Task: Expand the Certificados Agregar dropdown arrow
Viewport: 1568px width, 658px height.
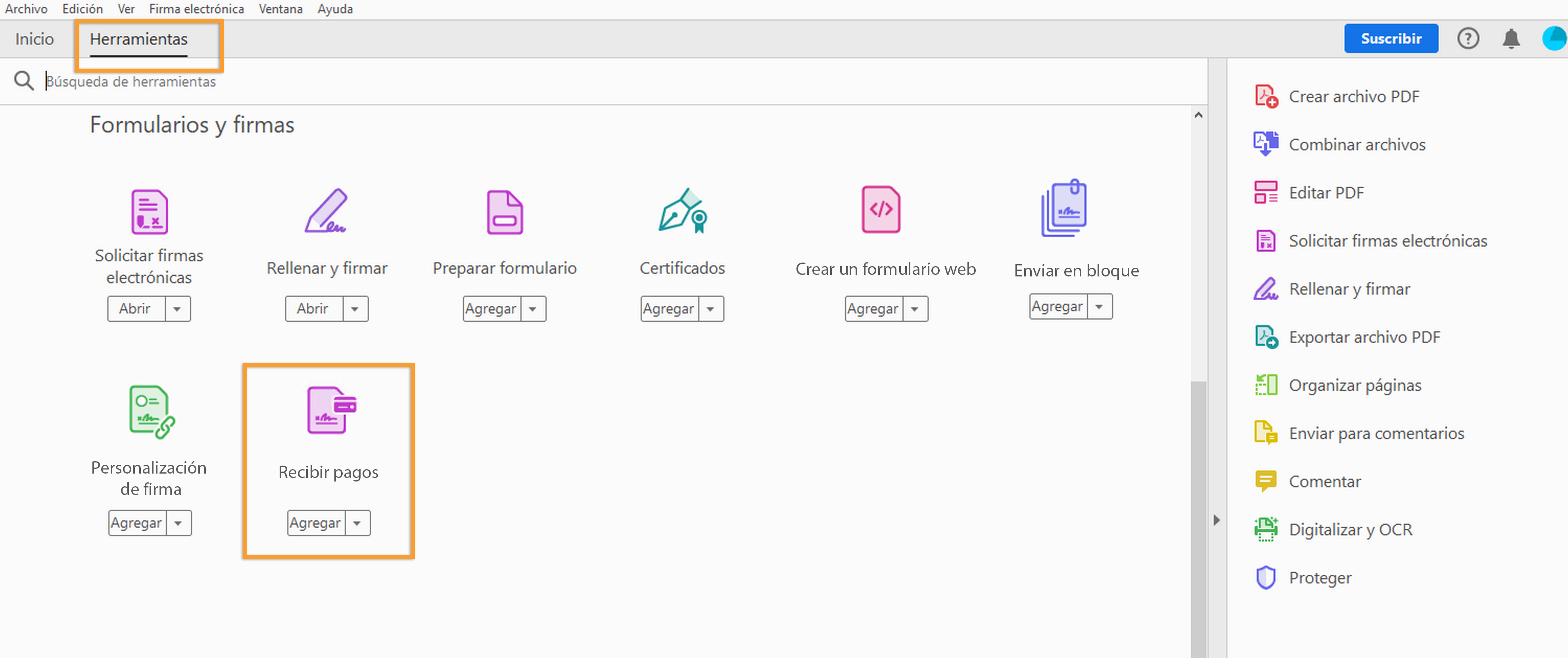Action: click(x=710, y=309)
